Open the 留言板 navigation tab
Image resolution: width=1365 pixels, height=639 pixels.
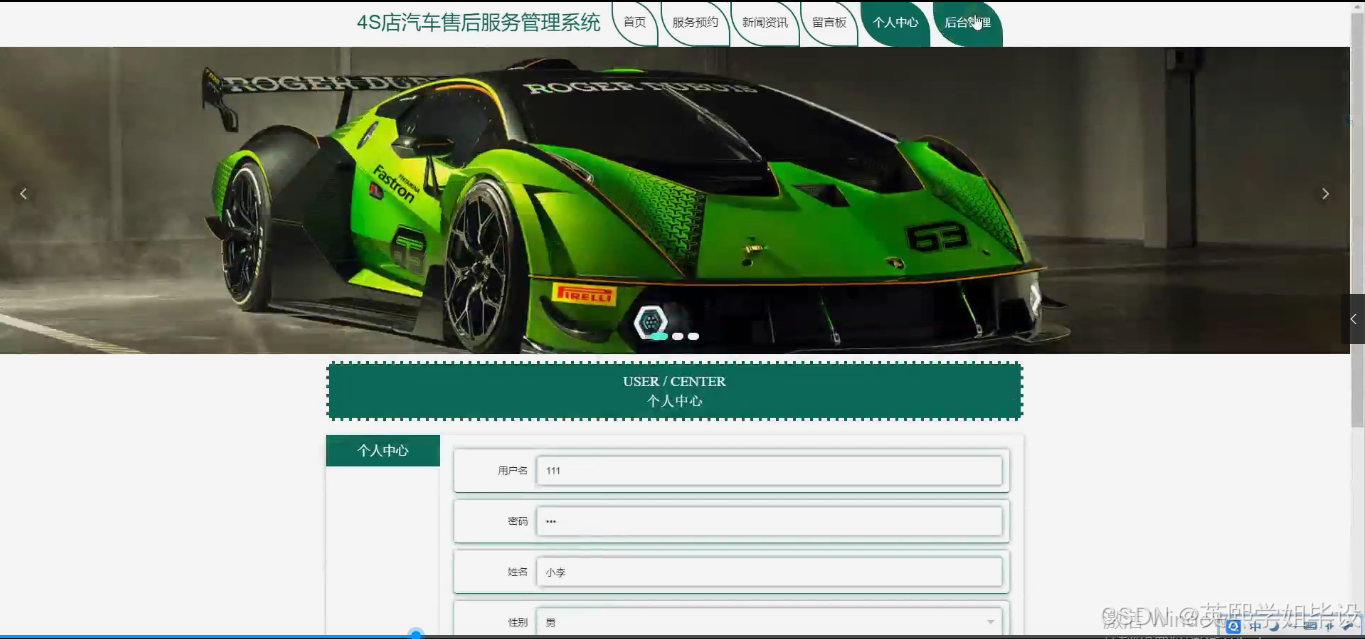coord(829,23)
